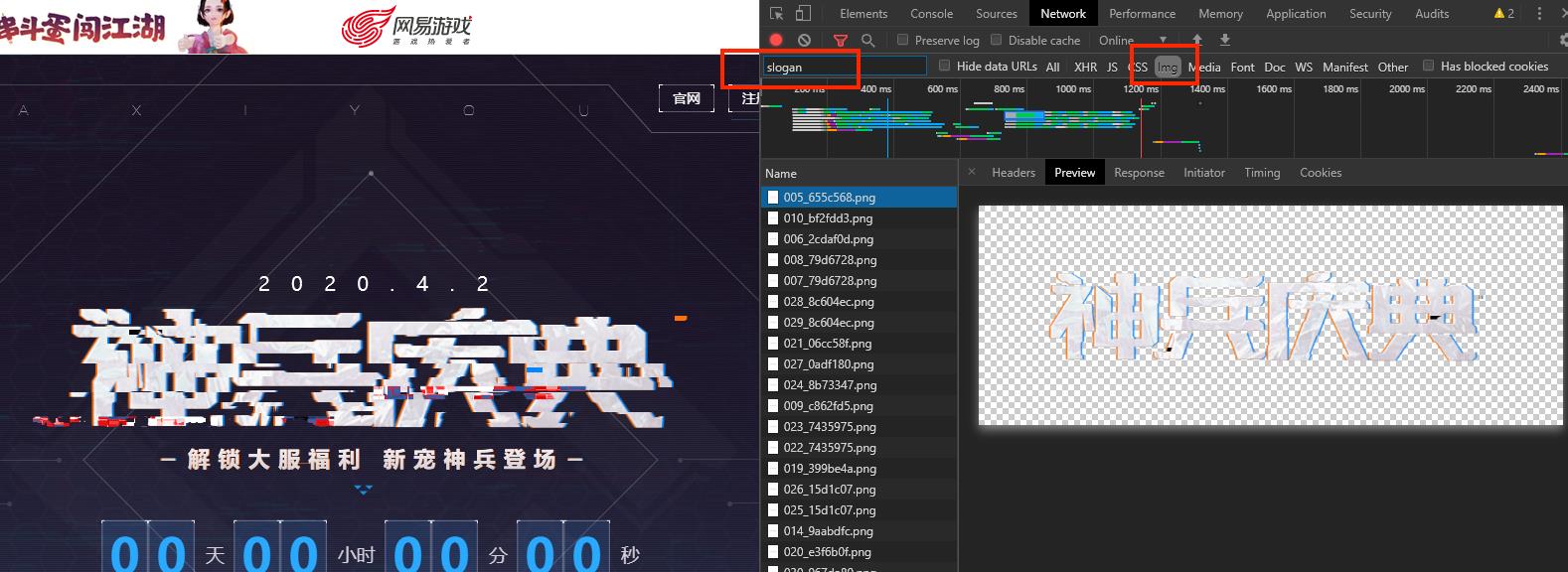Switch to the Application panel
The width and height of the screenshot is (1568, 572).
click(x=1296, y=14)
